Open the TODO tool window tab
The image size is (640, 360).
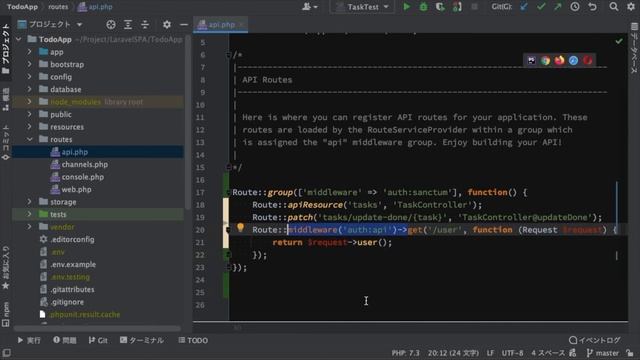pos(193,340)
